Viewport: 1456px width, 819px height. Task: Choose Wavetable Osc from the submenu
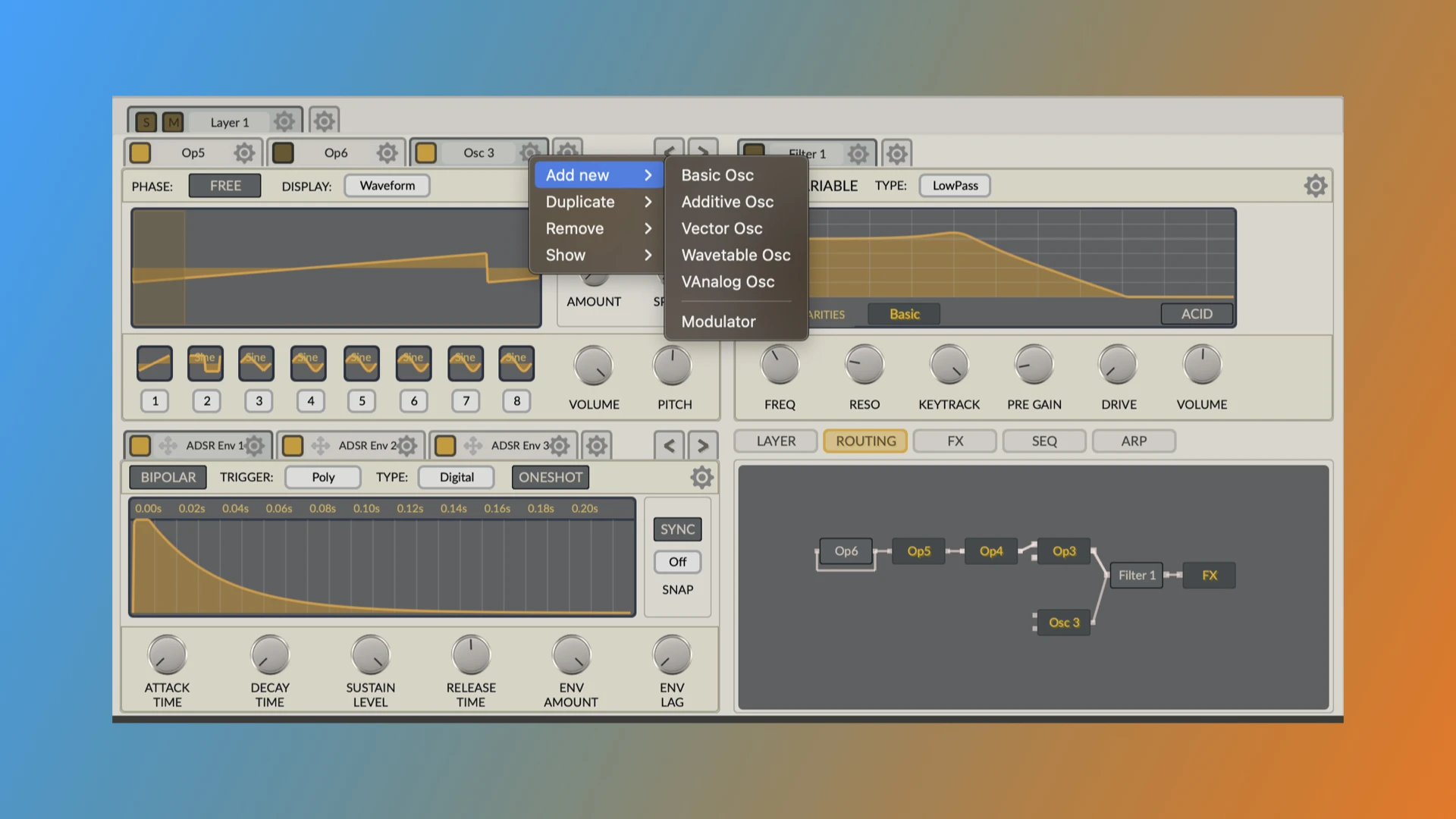(x=735, y=256)
